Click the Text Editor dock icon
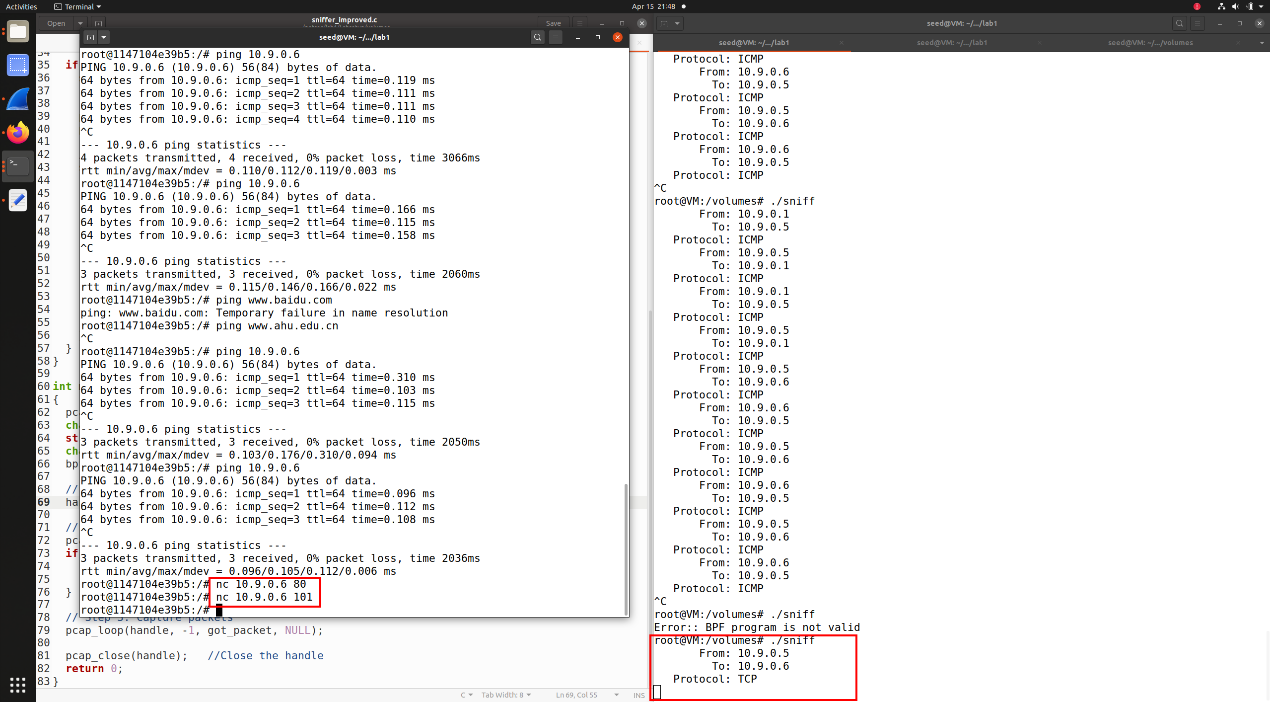Viewport: 1270px width, 702px height. click(x=18, y=200)
